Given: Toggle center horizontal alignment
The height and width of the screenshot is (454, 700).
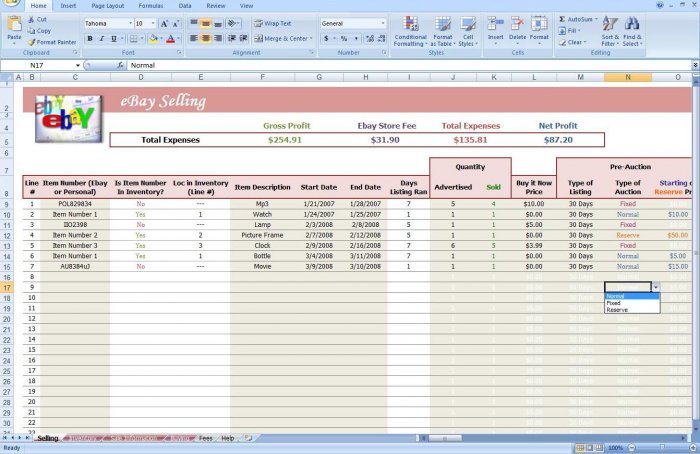Looking at the screenshot, I should (x=206, y=38).
